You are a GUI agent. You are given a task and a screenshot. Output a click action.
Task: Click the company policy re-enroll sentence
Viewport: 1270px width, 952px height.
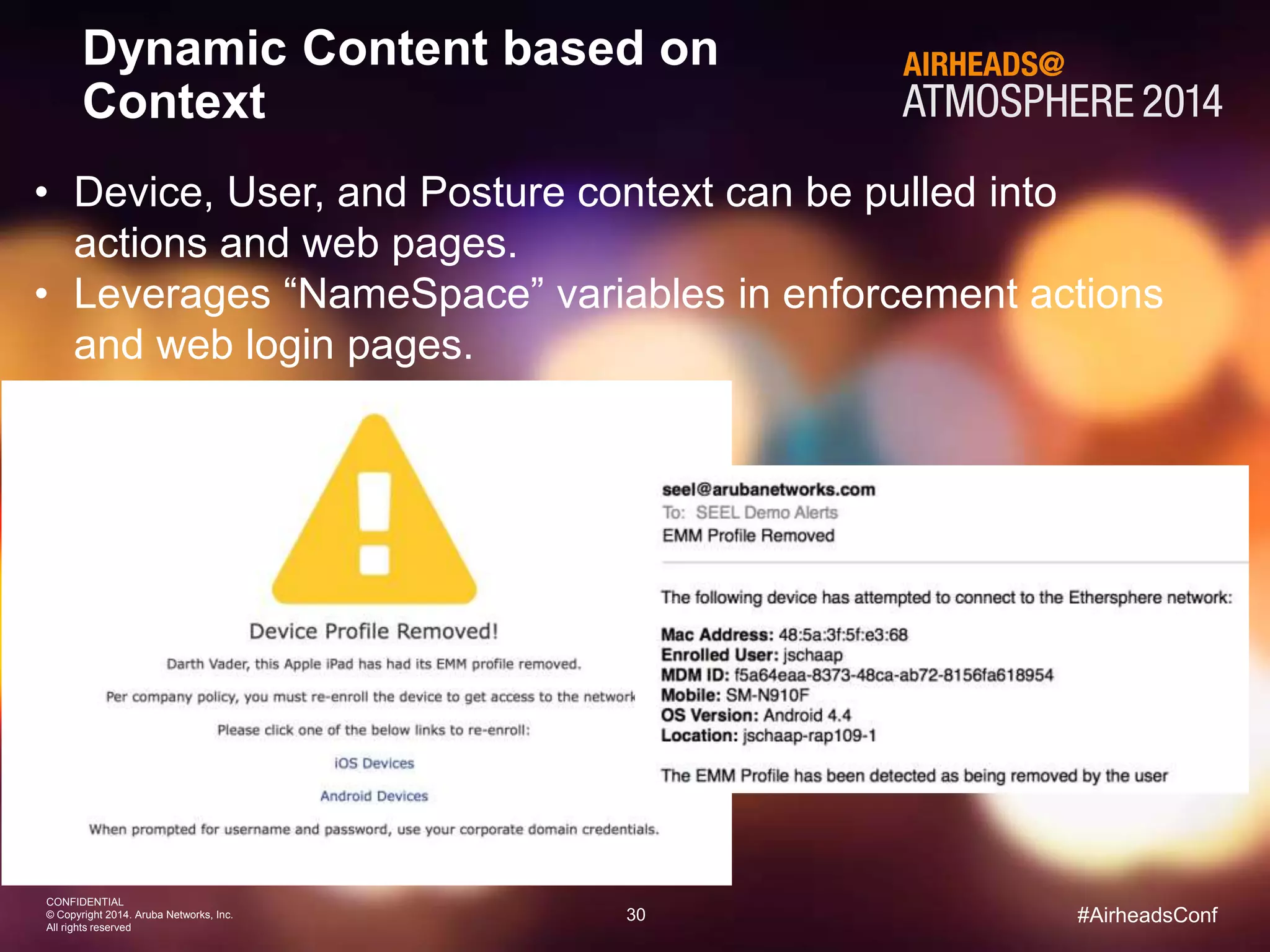[370, 697]
